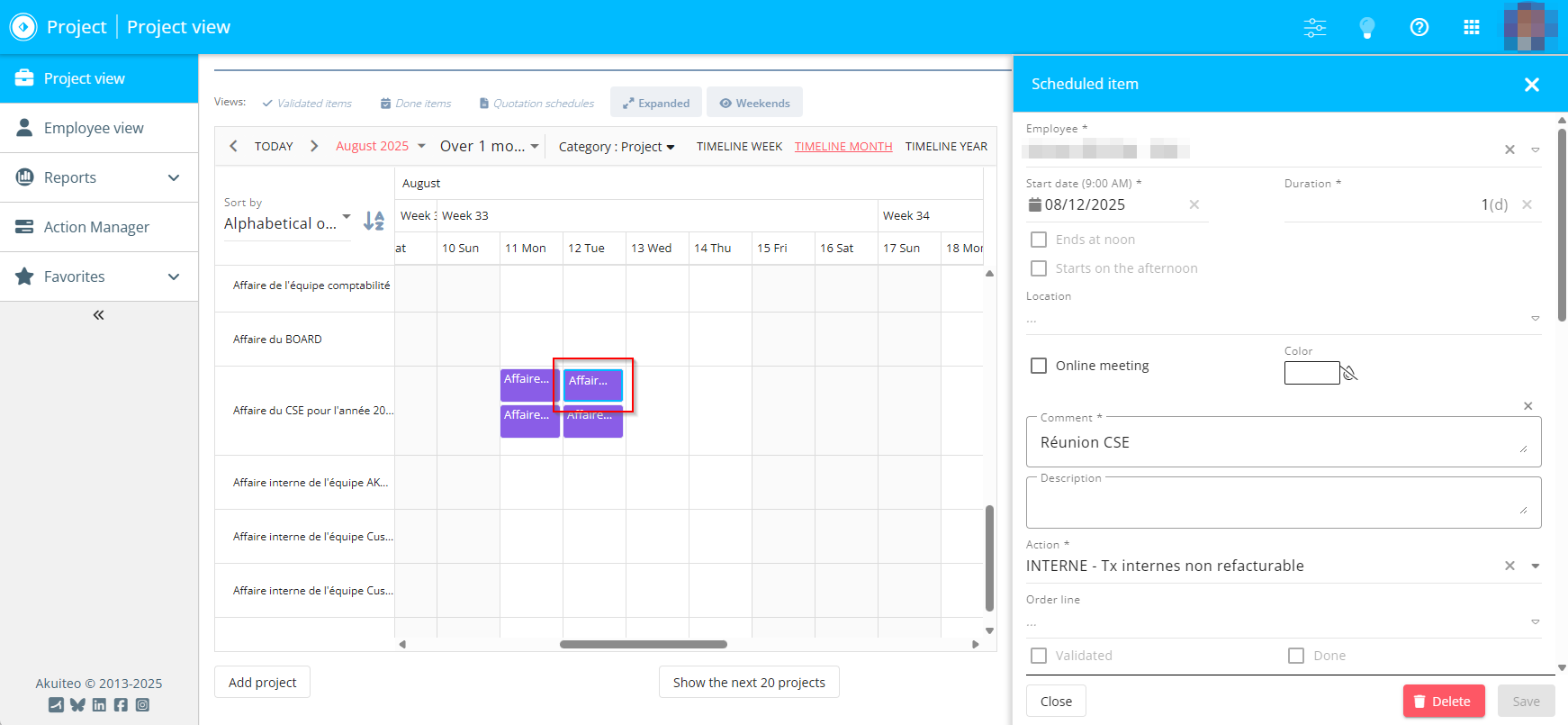1568x725 pixels.
Task: Go to the previous period arrow
Action: (x=233, y=146)
